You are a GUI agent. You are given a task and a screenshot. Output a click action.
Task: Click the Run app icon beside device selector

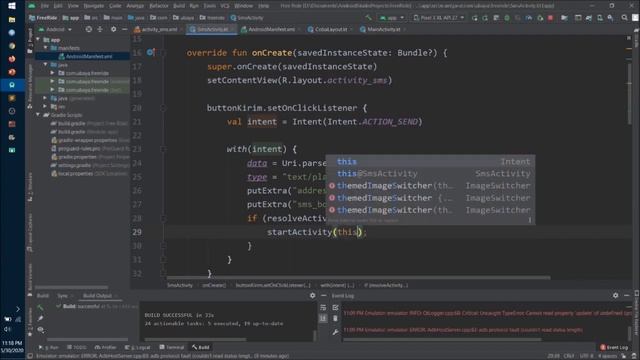point(475,18)
